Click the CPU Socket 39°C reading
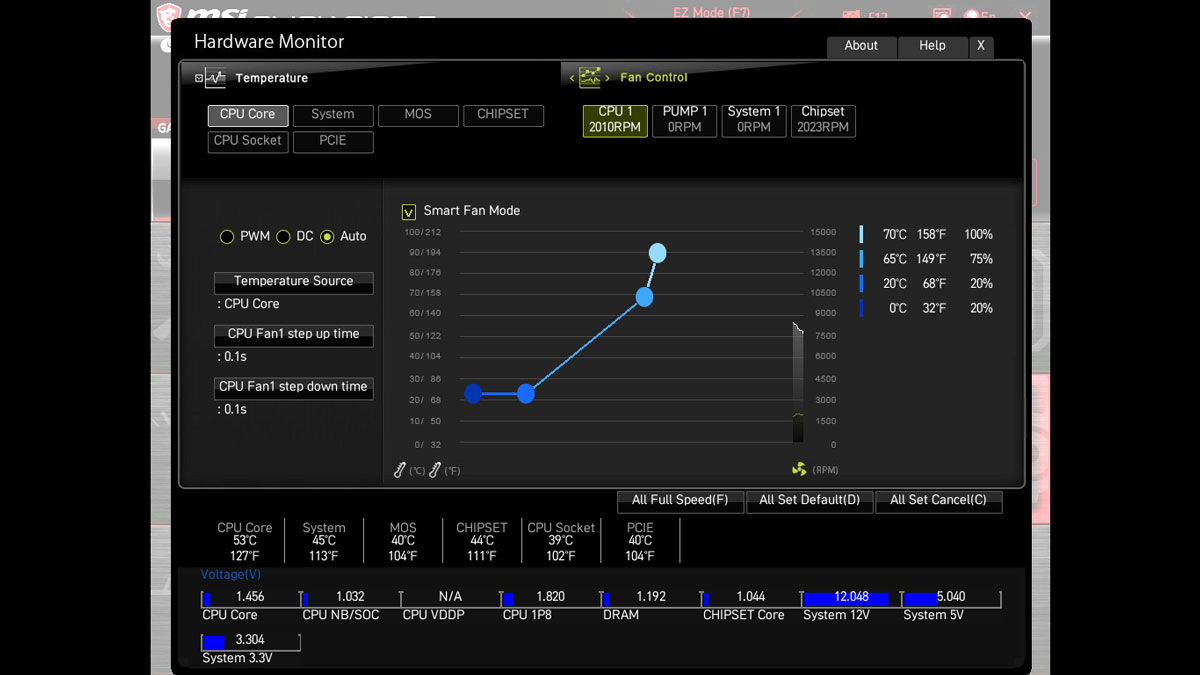This screenshot has height=675, width=1200. (x=561, y=542)
